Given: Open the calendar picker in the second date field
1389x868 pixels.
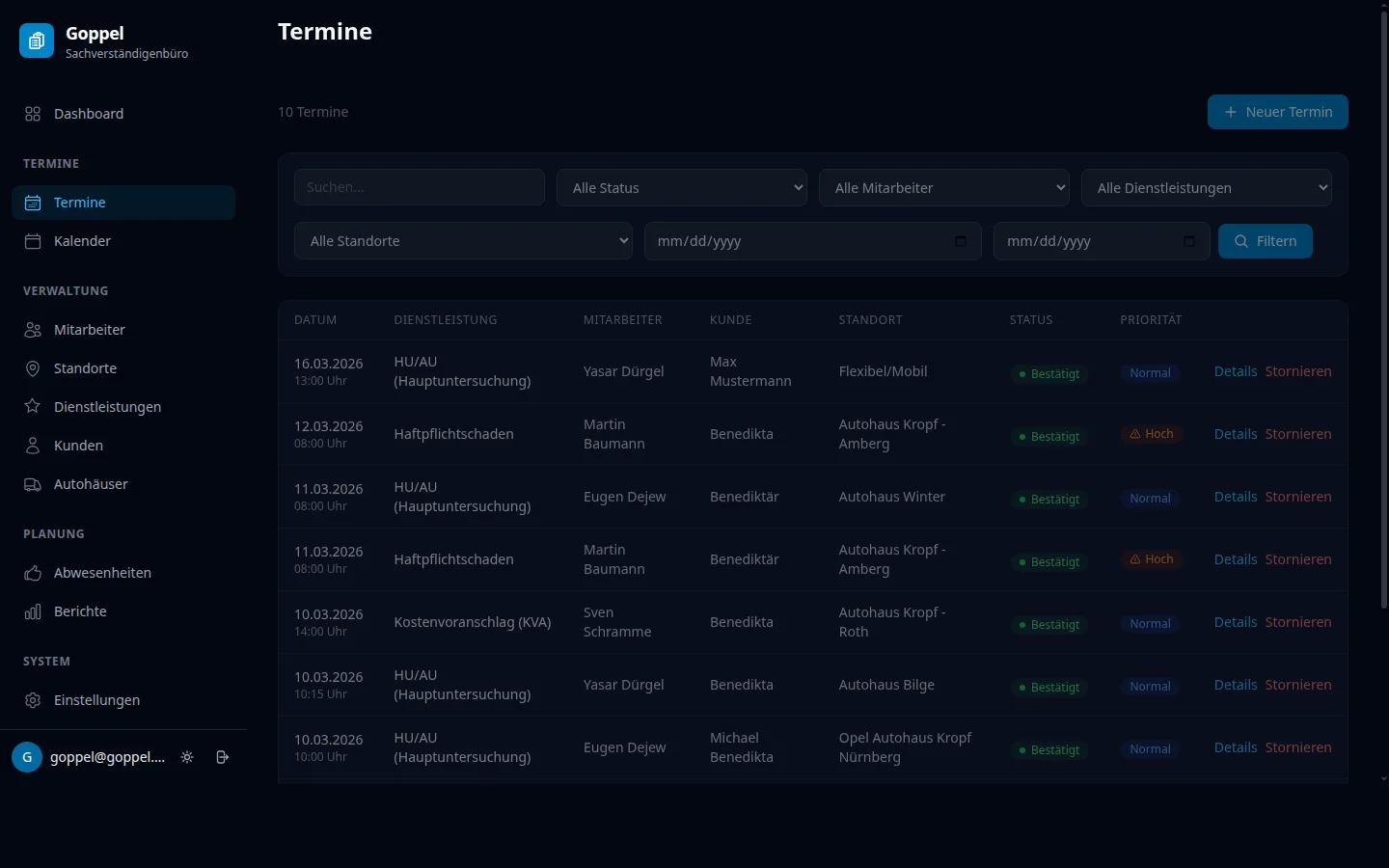Looking at the screenshot, I should click(x=1188, y=241).
